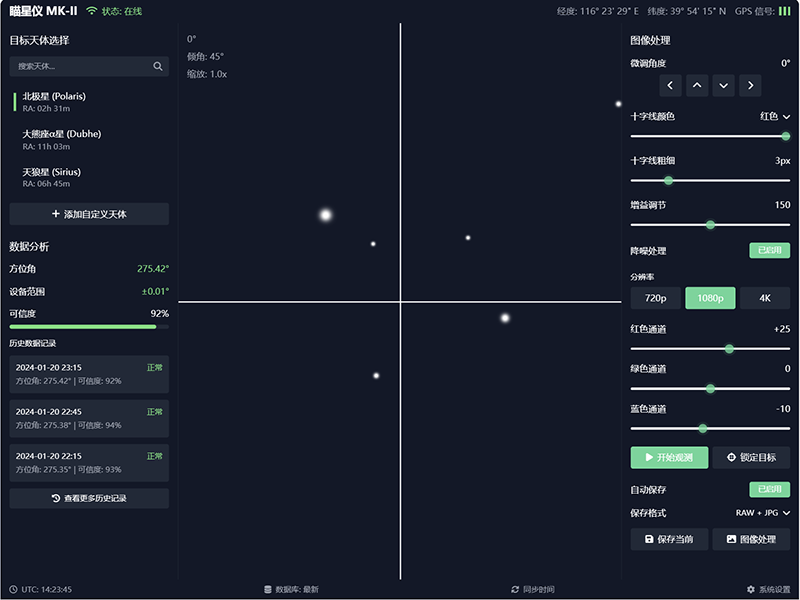Toggle the 降噪处理 已启用 switch
This screenshot has width=800, height=600.
click(769, 251)
